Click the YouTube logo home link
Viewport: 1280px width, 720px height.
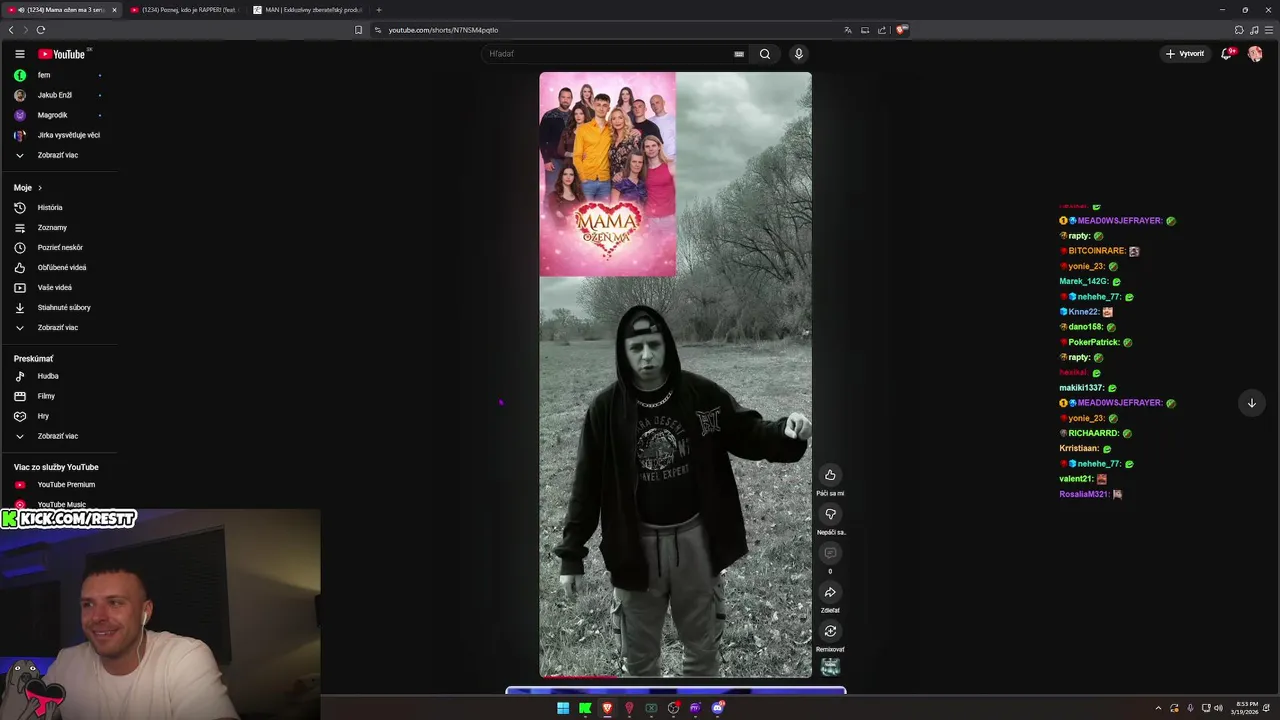62,54
